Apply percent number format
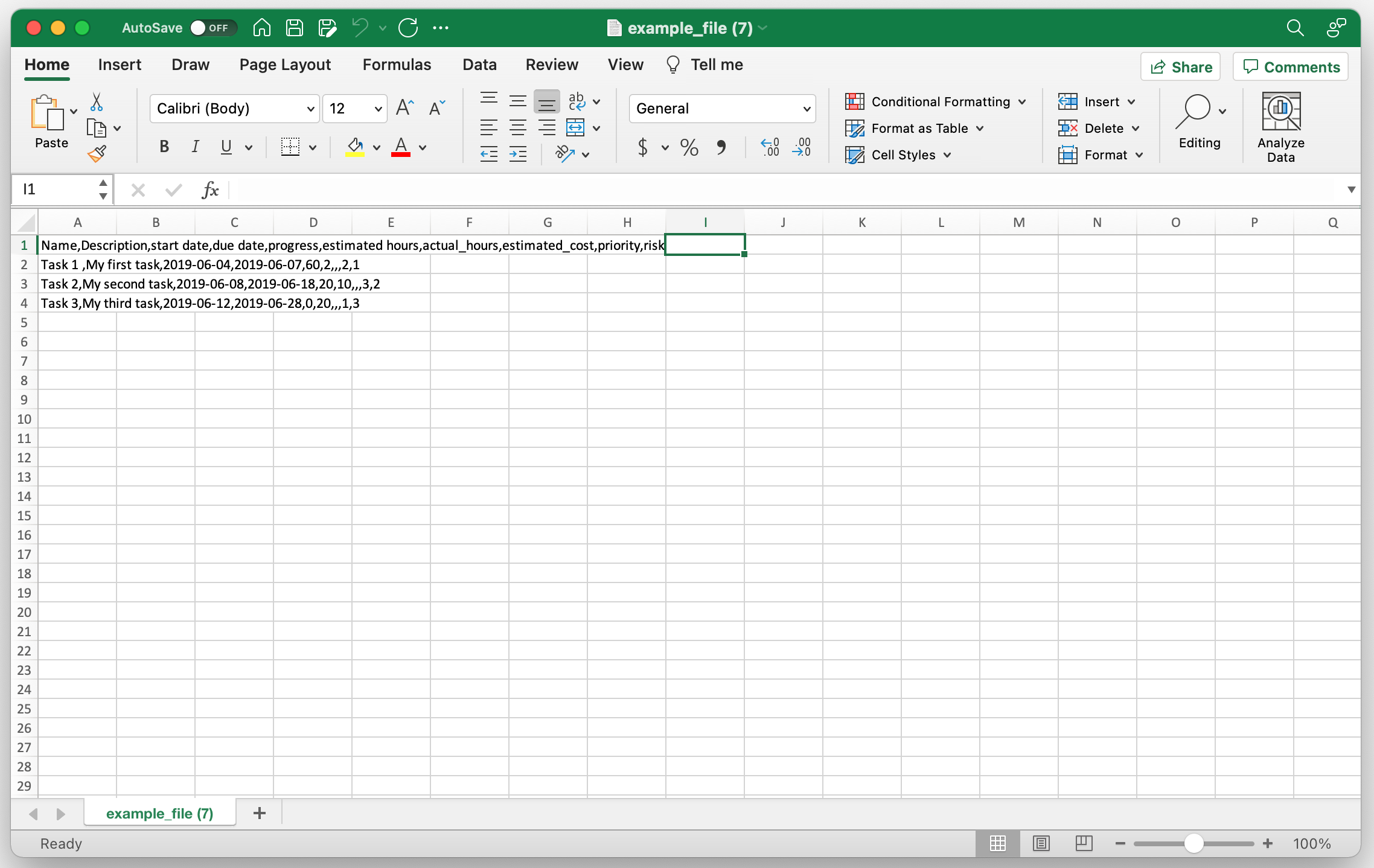The height and width of the screenshot is (868, 1374). 688,147
